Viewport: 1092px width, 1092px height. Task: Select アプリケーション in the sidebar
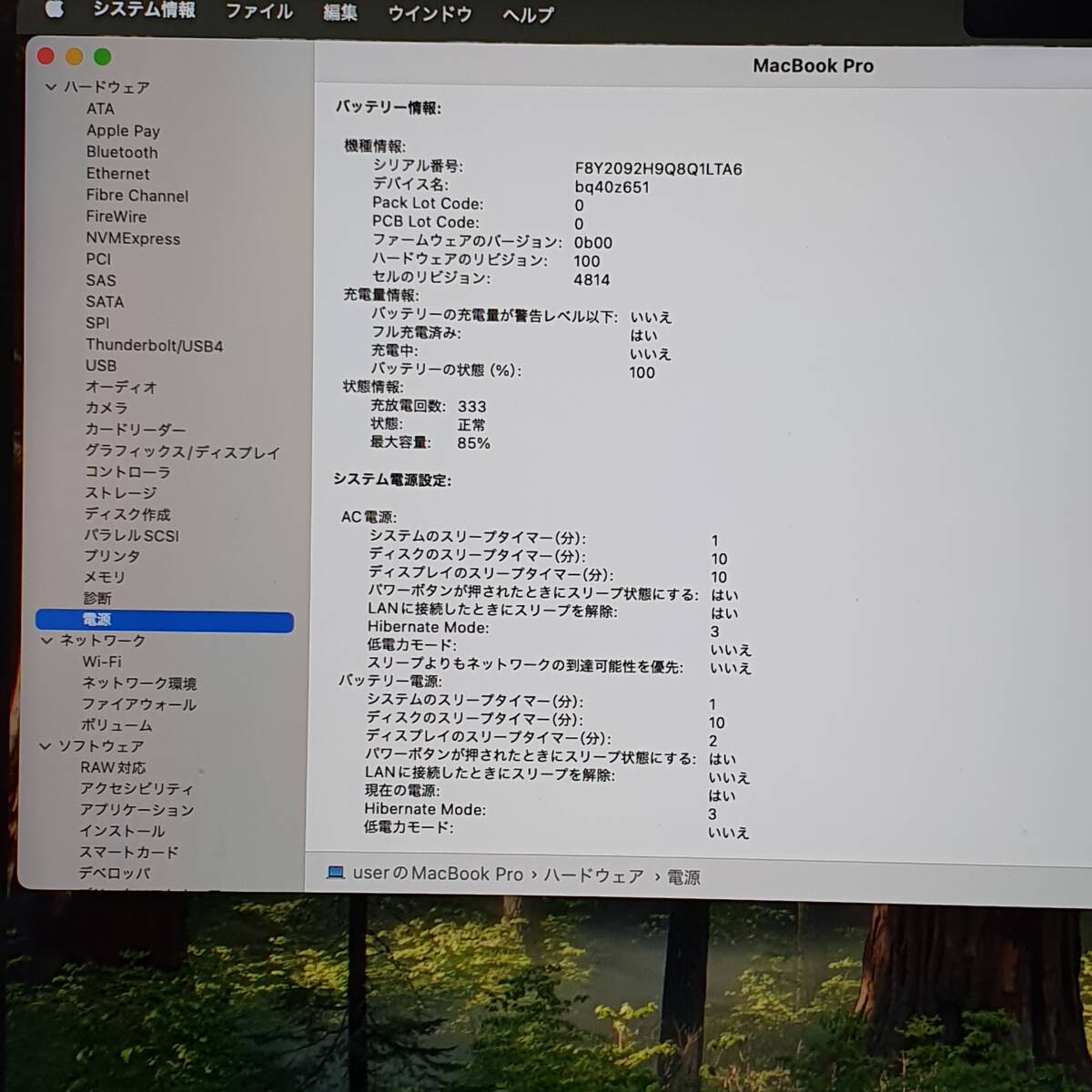(x=136, y=809)
